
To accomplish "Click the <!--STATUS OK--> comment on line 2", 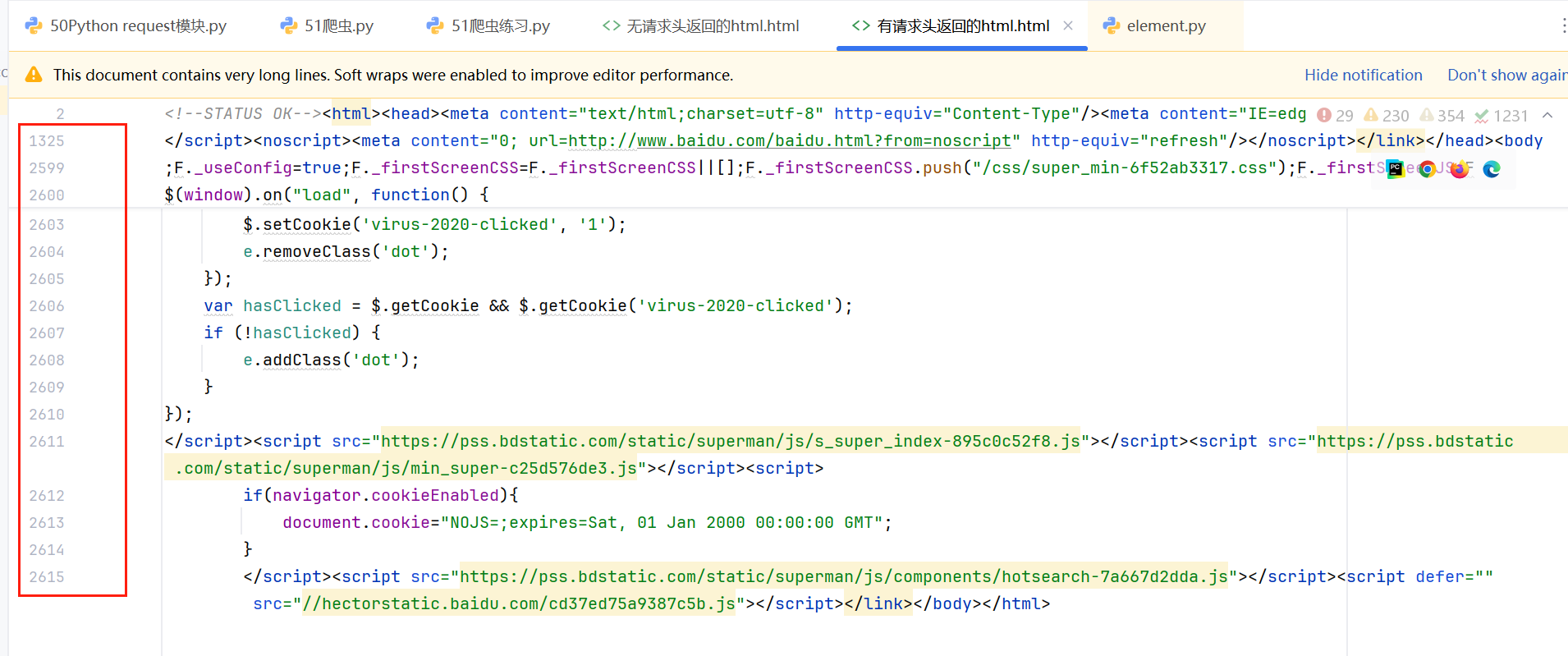I will point(243,114).
